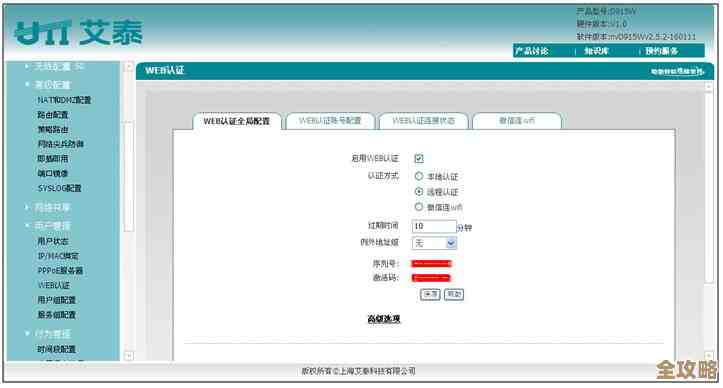
Task: Expand the 高级配置 sidebar section
Action: coord(53,85)
